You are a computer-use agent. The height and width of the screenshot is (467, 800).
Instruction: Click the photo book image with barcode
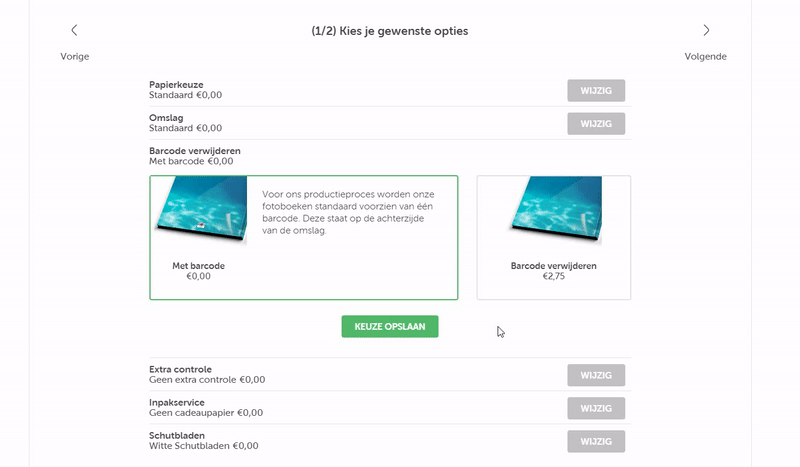pos(201,210)
